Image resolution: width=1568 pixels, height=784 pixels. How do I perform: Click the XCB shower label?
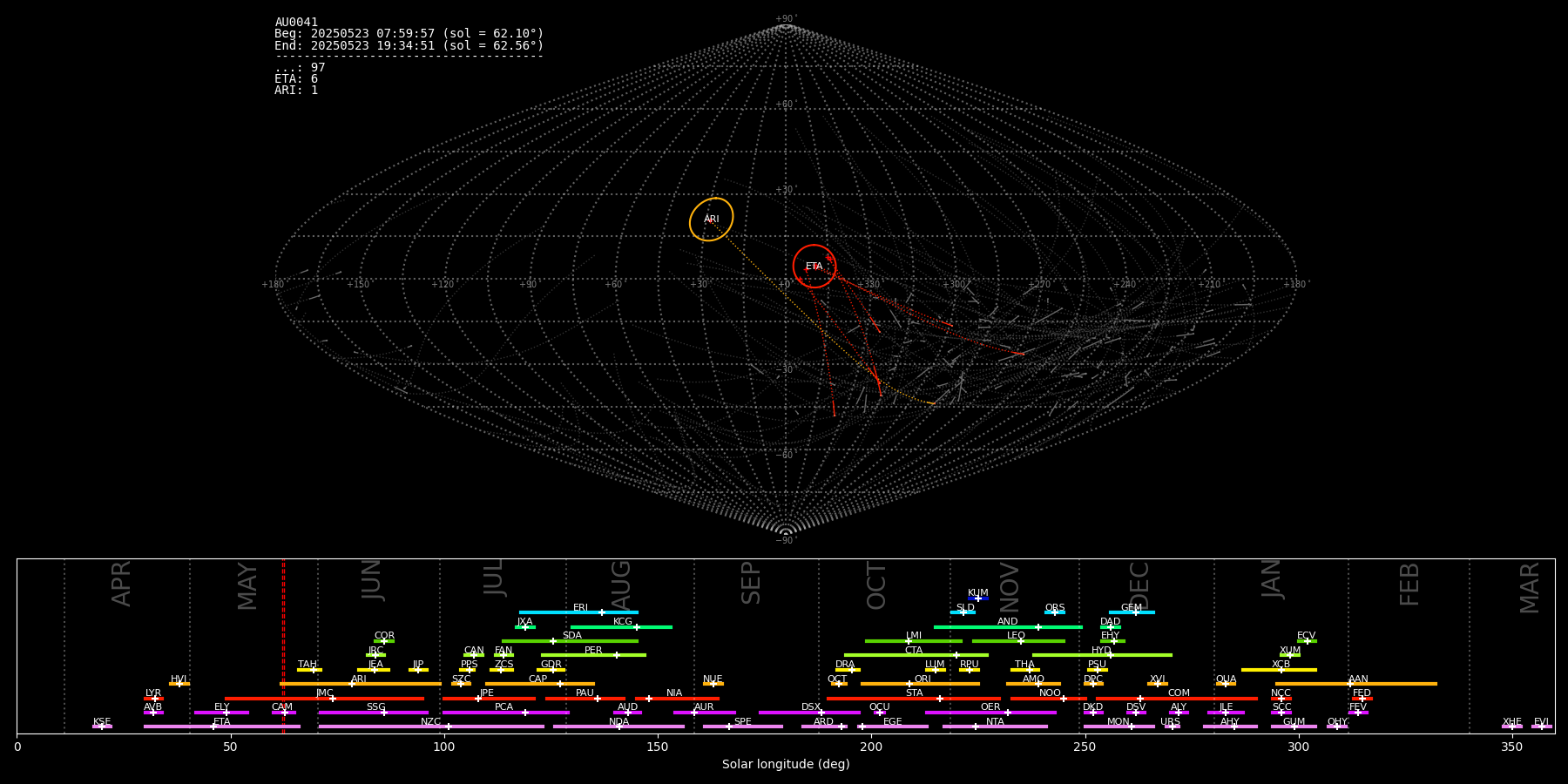[1281, 665]
